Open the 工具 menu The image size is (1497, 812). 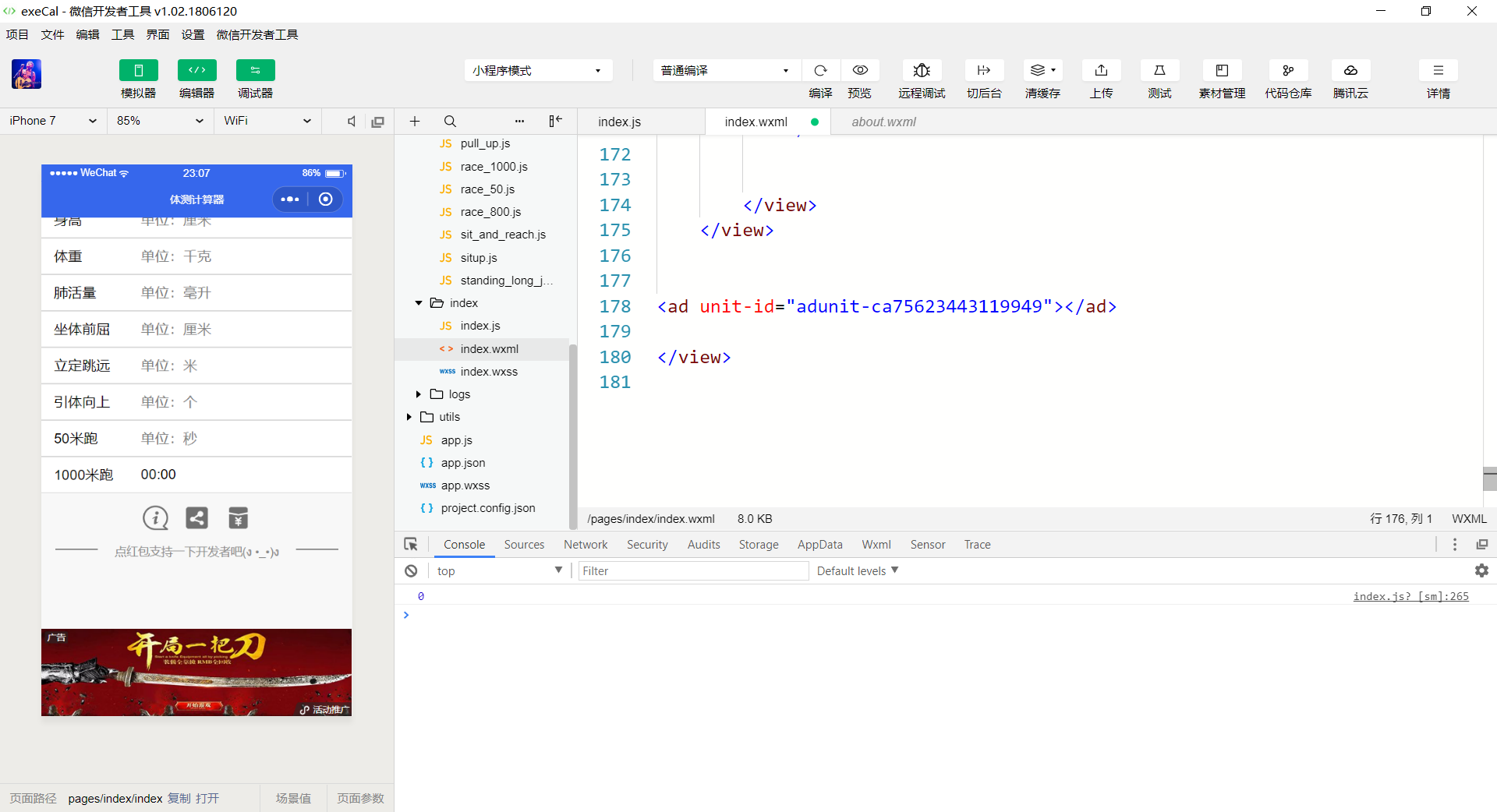[x=122, y=35]
